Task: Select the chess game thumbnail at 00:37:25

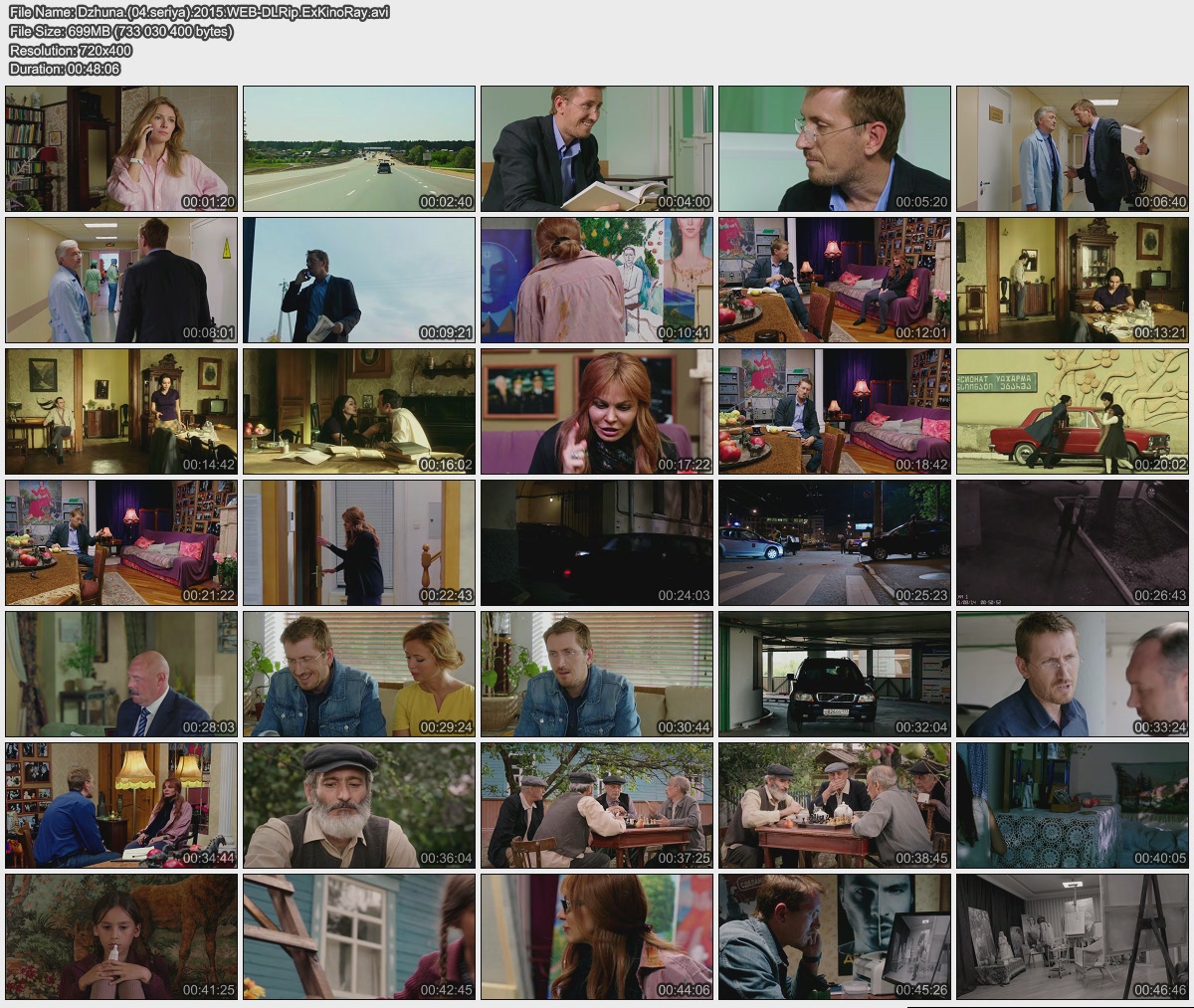Action: [597, 805]
